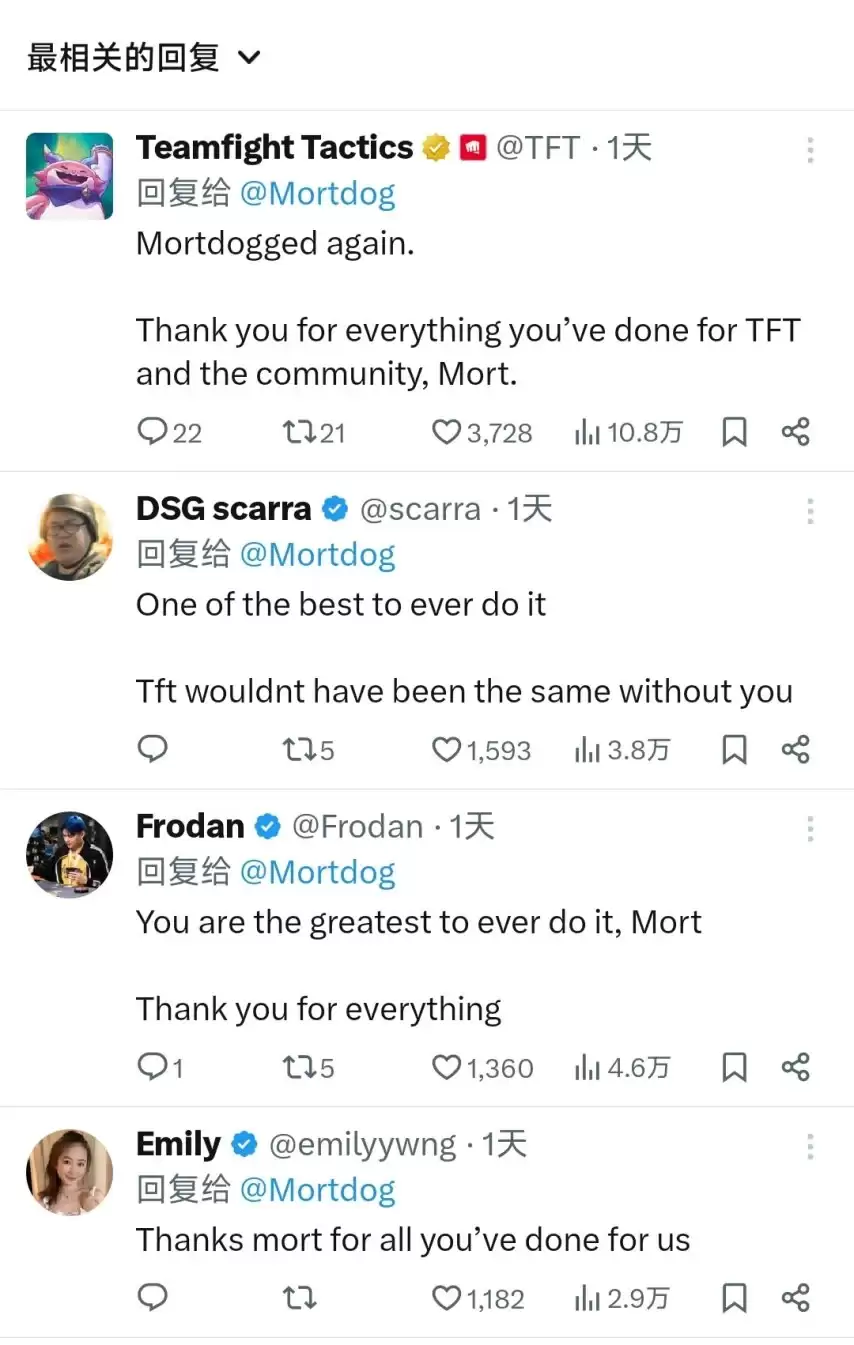
Task: Bookmark Emily's reply
Action: [x=735, y=1298]
